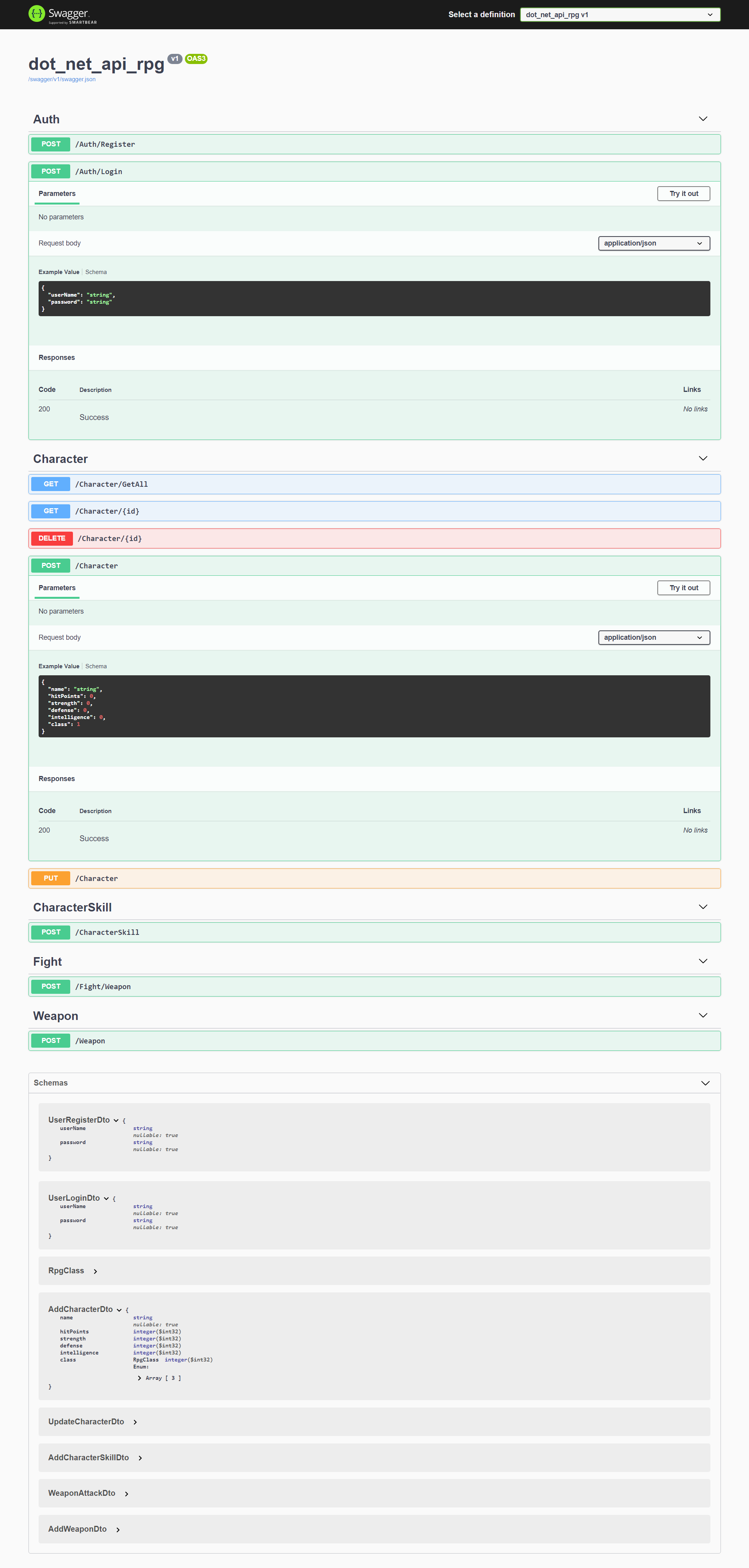The width and height of the screenshot is (749, 1568).
Task: Collapse the Character section chevron
Action: coord(703,458)
